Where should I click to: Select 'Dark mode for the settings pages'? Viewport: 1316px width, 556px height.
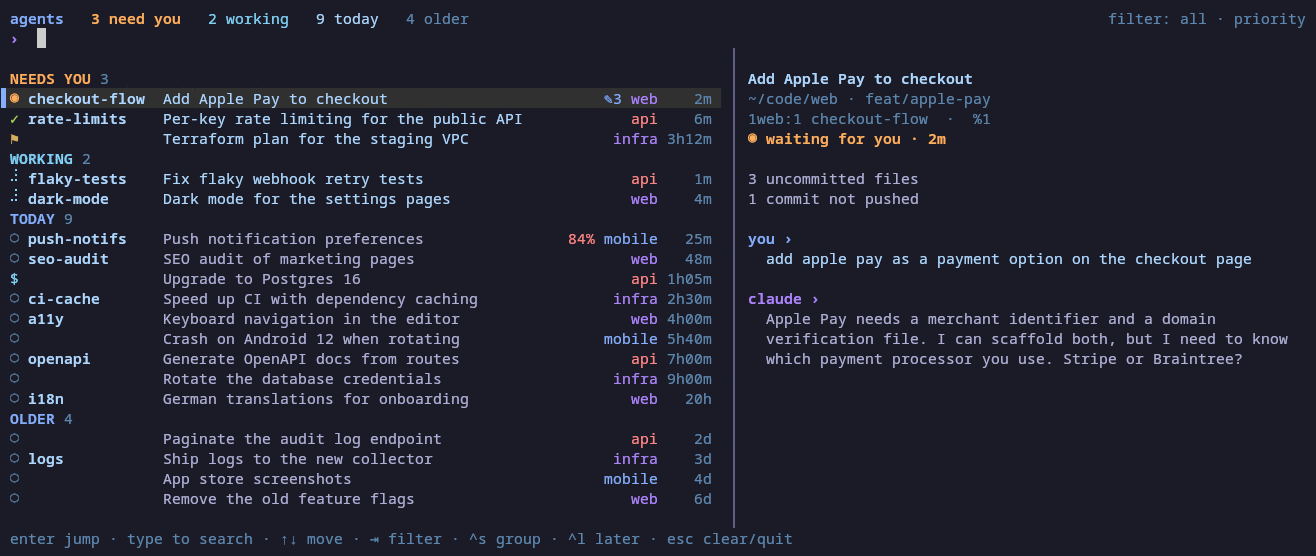point(307,199)
